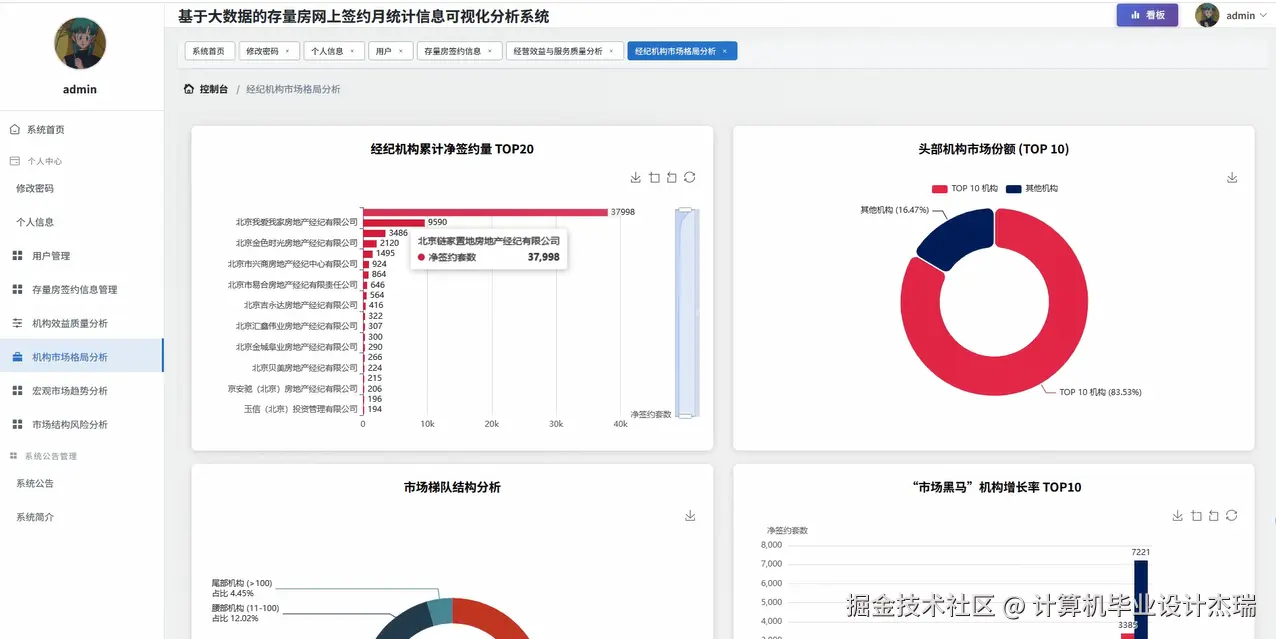Refresh the 经纪机构累计净签约量 chart
The width and height of the screenshot is (1276, 639).
(690, 177)
